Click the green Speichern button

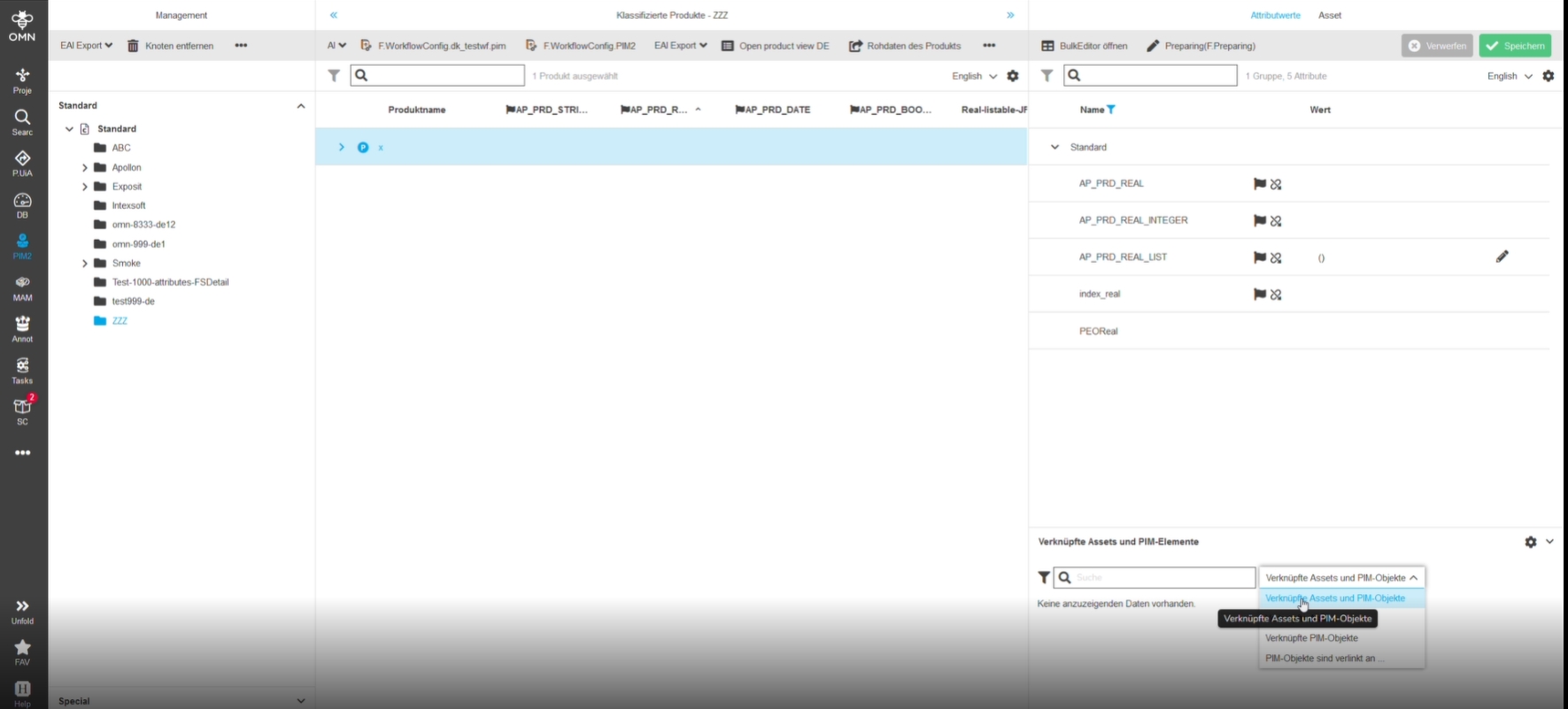tap(1515, 45)
